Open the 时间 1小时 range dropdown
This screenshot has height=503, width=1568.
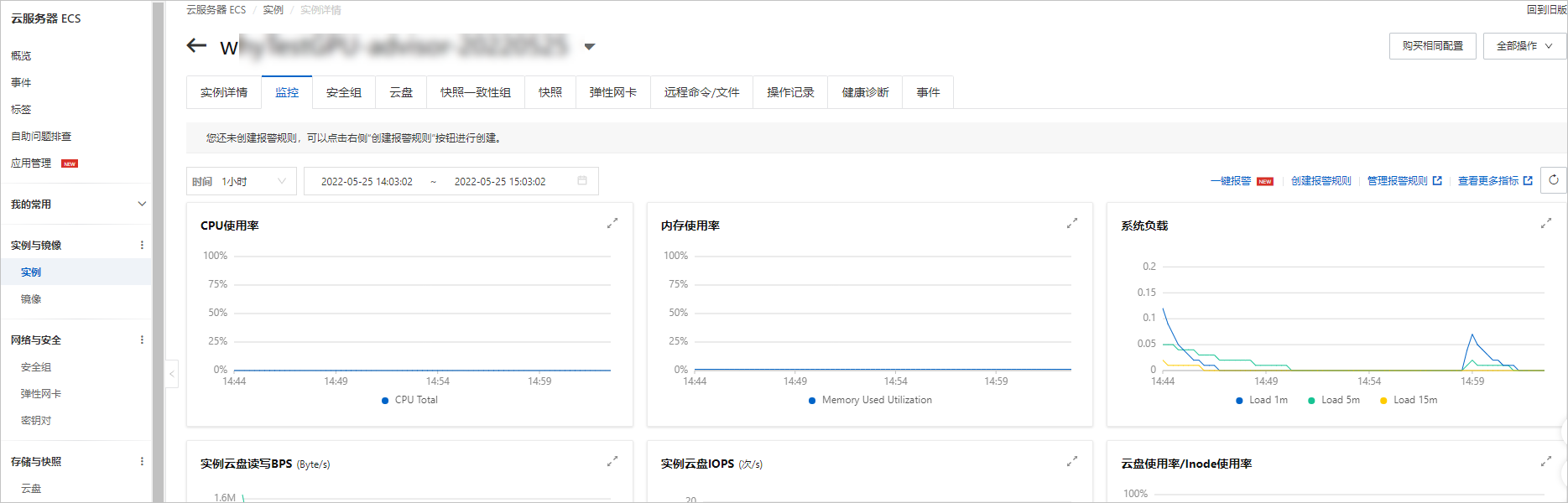242,181
